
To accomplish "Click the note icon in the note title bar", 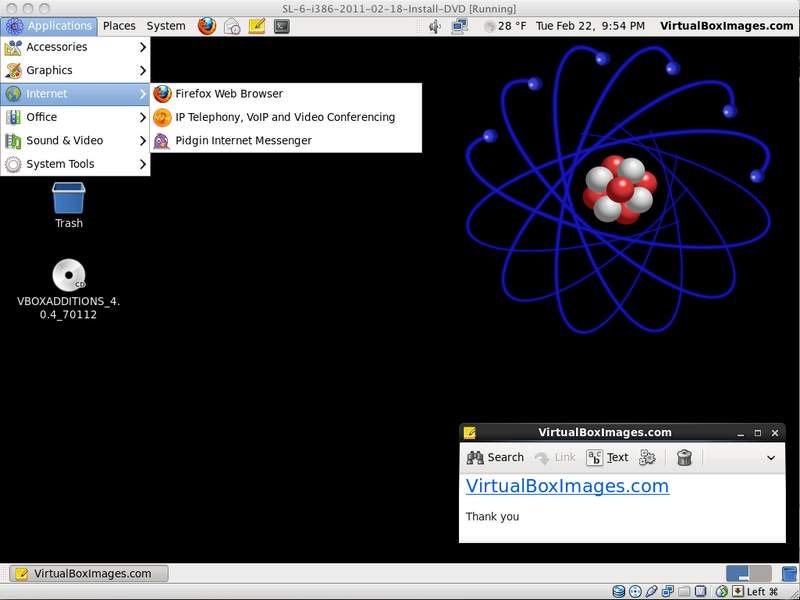I will (469, 433).
